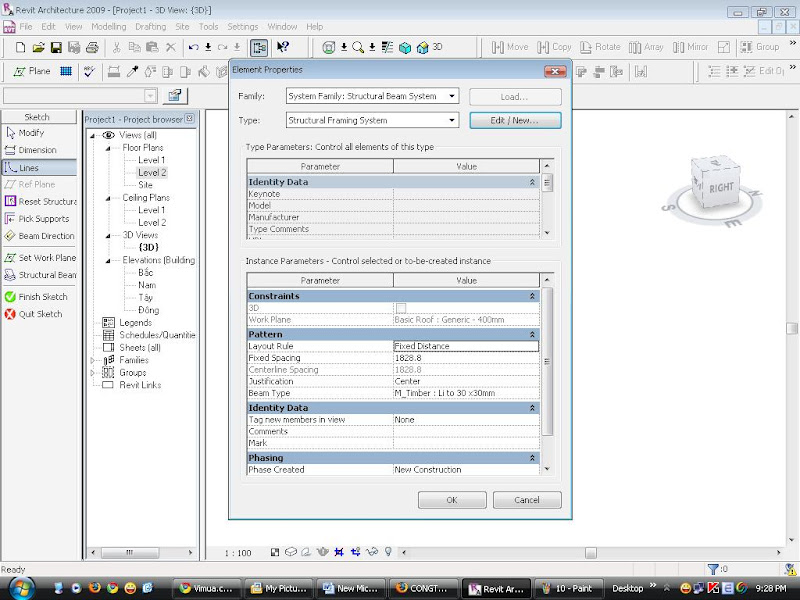Expand the Families node in Project browser
Image resolution: width=800 pixels, height=600 pixels.
click(92, 360)
